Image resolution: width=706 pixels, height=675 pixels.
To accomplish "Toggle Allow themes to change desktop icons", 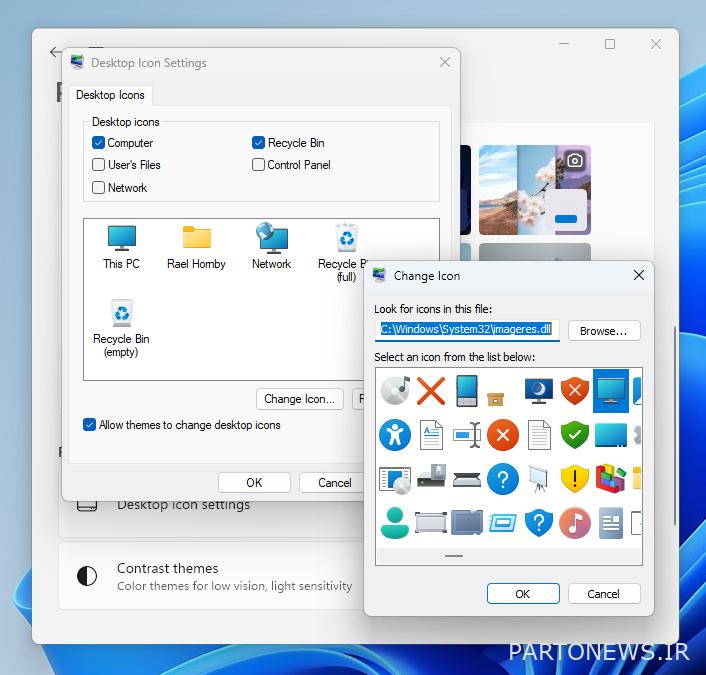I will click(90, 425).
